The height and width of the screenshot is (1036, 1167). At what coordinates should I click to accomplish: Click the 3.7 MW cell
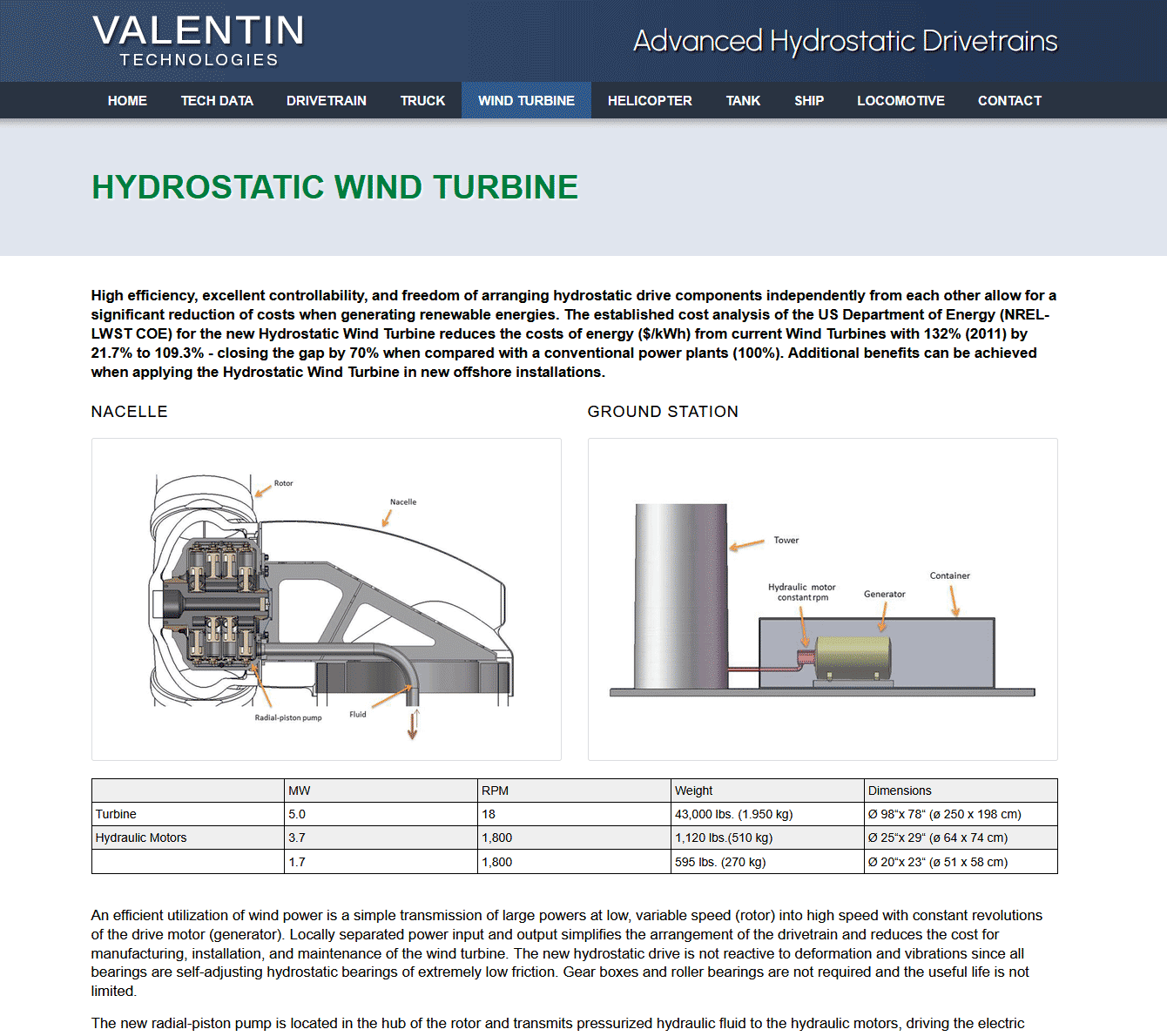coord(381,838)
